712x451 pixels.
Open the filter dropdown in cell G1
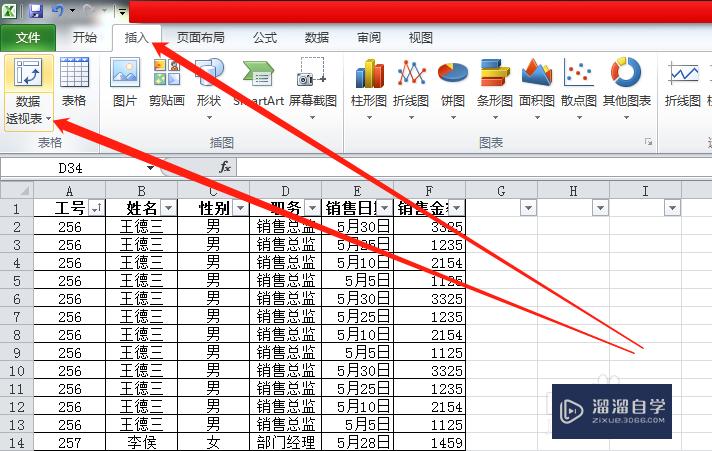[528, 208]
